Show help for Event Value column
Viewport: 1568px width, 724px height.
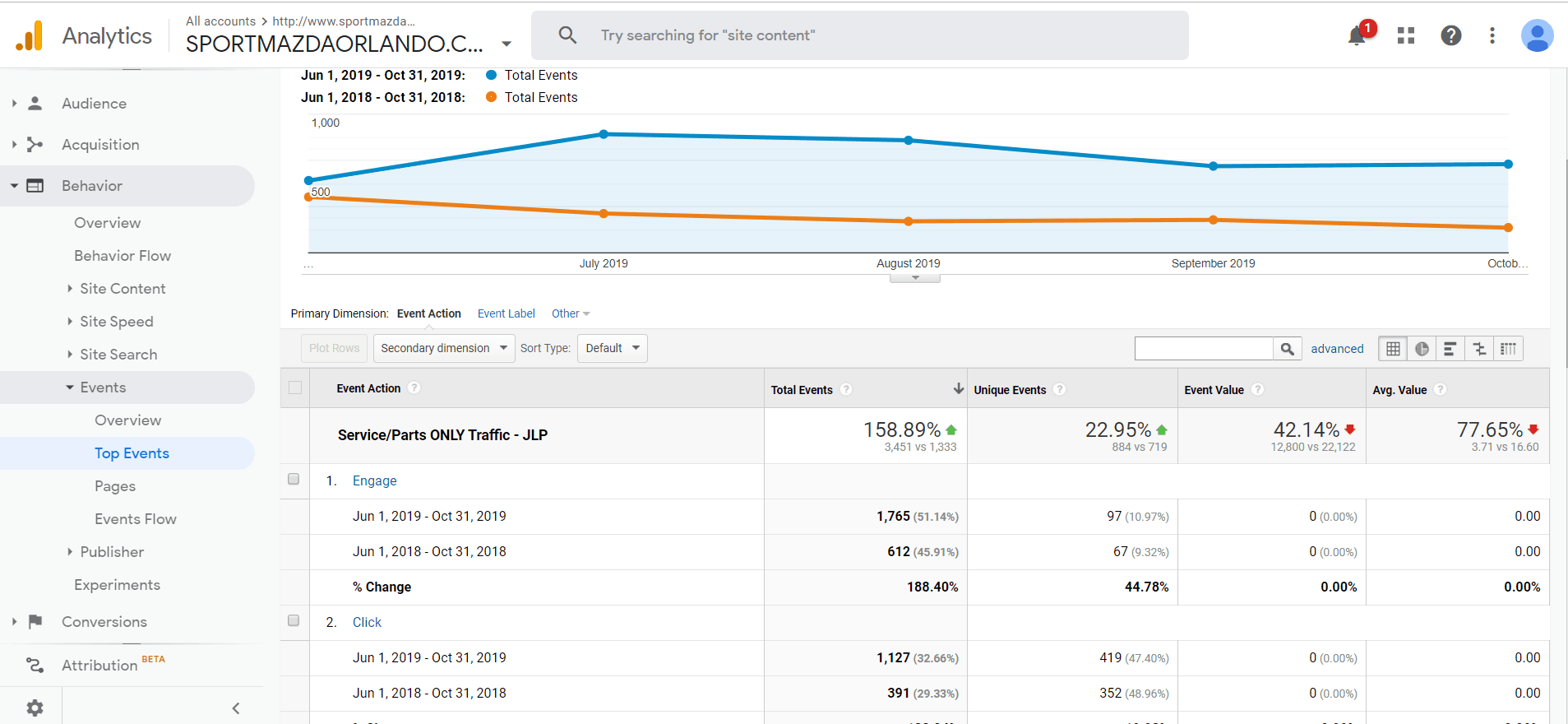click(x=1257, y=390)
